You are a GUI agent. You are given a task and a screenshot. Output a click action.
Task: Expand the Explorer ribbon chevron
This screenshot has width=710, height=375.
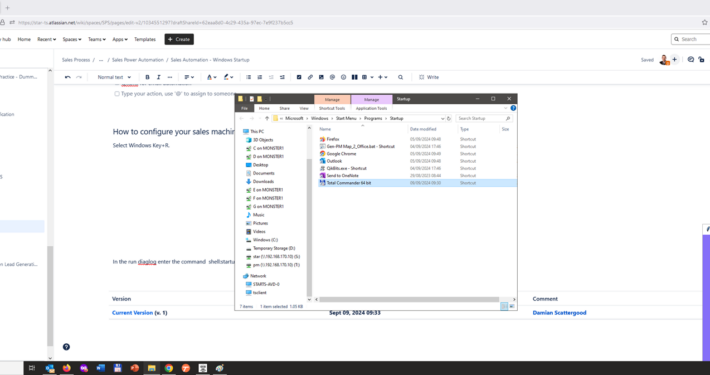click(x=506, y=108)
